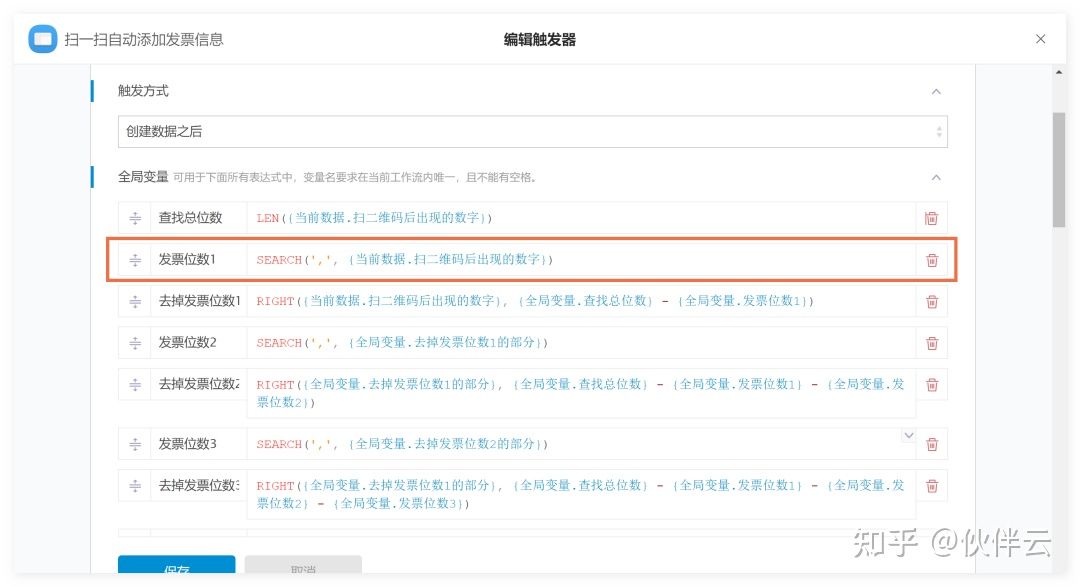
Task: Edit the SEARCH expression of 发票位数1
Action: point(581,260)
